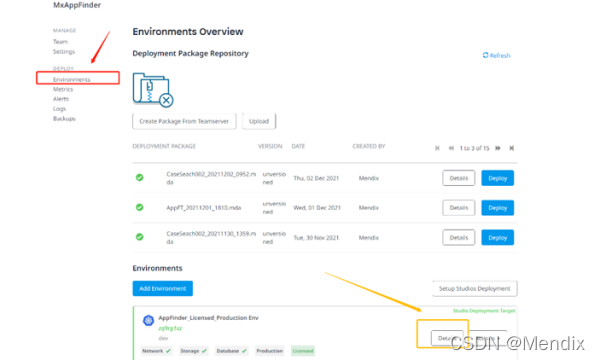This screenshot has height=360, width=600.
Task: Click the 'Wed, 01 Dec 2021' date cell
Action: coord(317,208)
